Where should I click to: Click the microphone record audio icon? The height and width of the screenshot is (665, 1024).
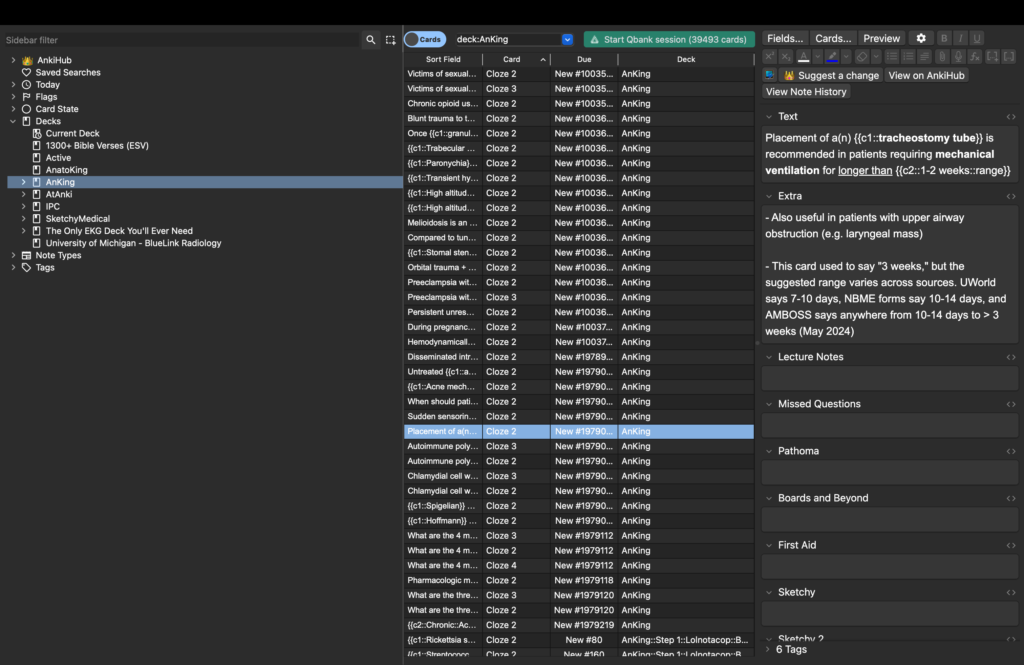point(958,57)
